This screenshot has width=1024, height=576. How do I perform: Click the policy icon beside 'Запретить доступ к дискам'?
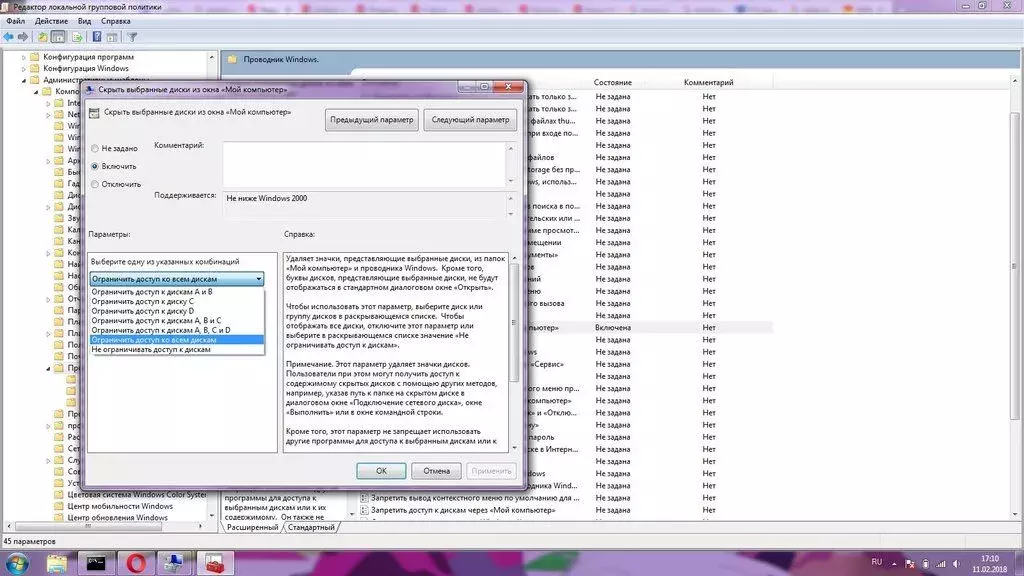364,510
